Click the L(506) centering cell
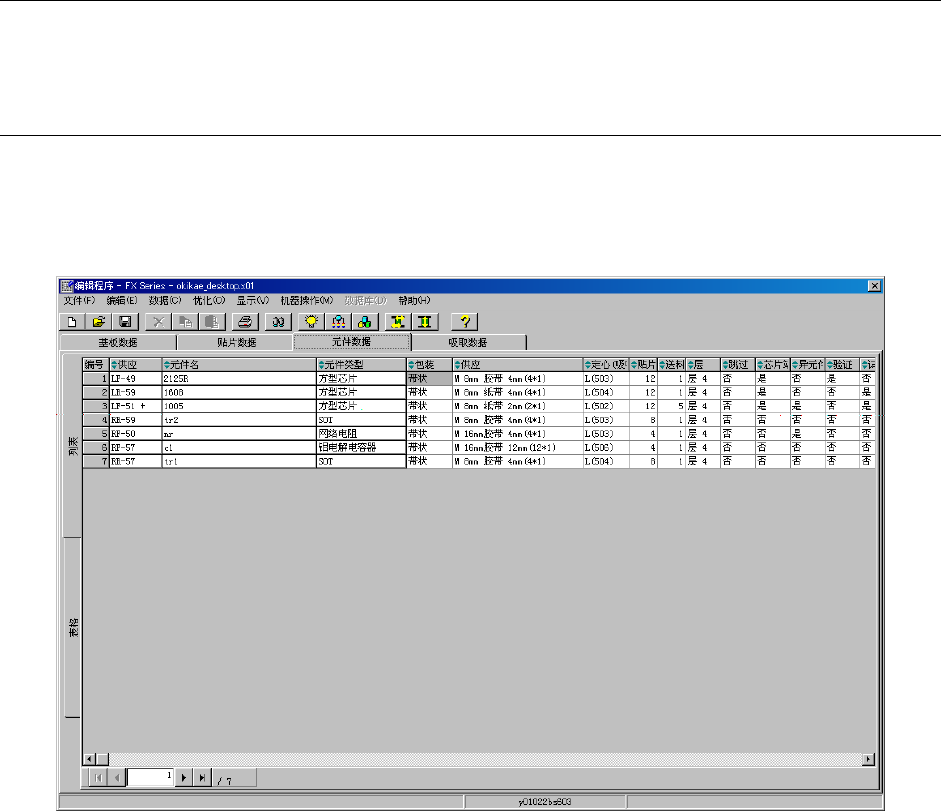 pos(606,448)
